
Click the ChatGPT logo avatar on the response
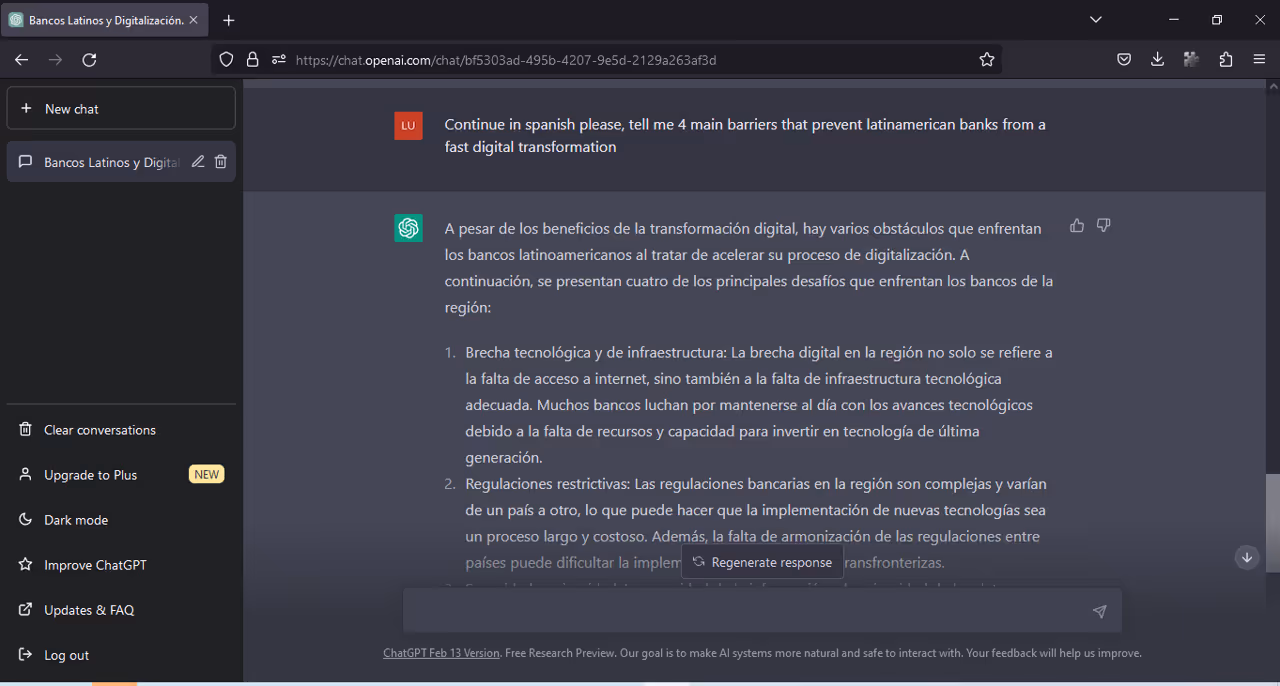(408, 228)
